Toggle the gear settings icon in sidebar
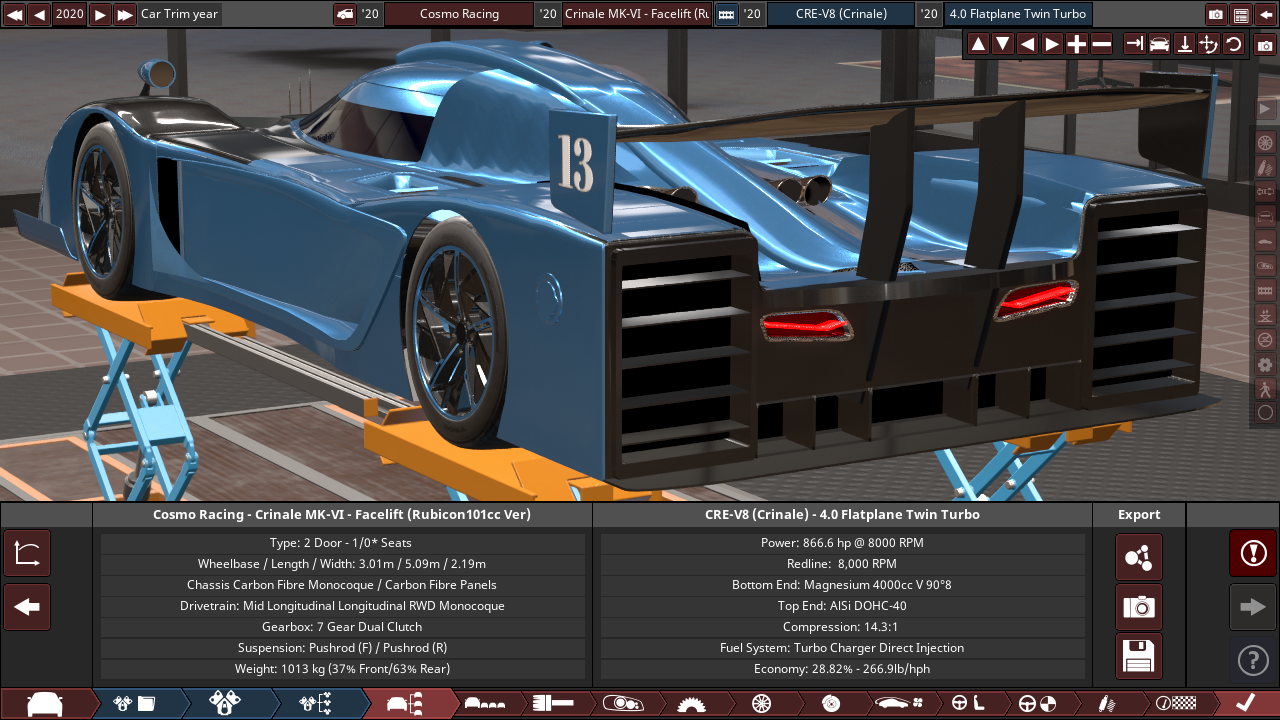Image resolution: width=1280 pixels, height=720 pixels. pyautogui.click(x=1265, y=364)
